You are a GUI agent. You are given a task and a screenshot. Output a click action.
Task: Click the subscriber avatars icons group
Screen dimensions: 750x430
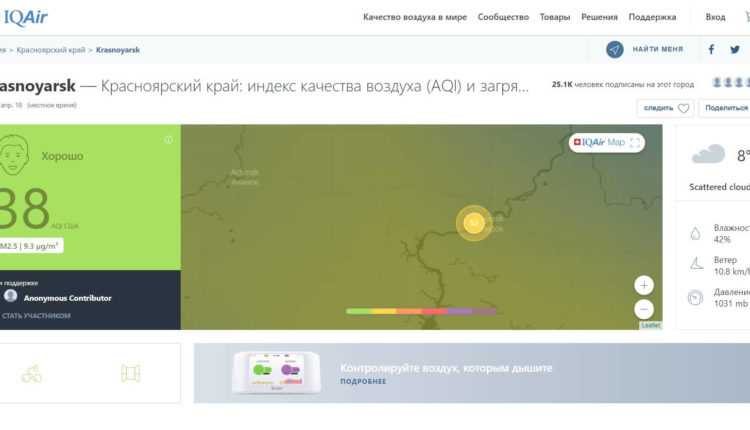click(730, 83)
